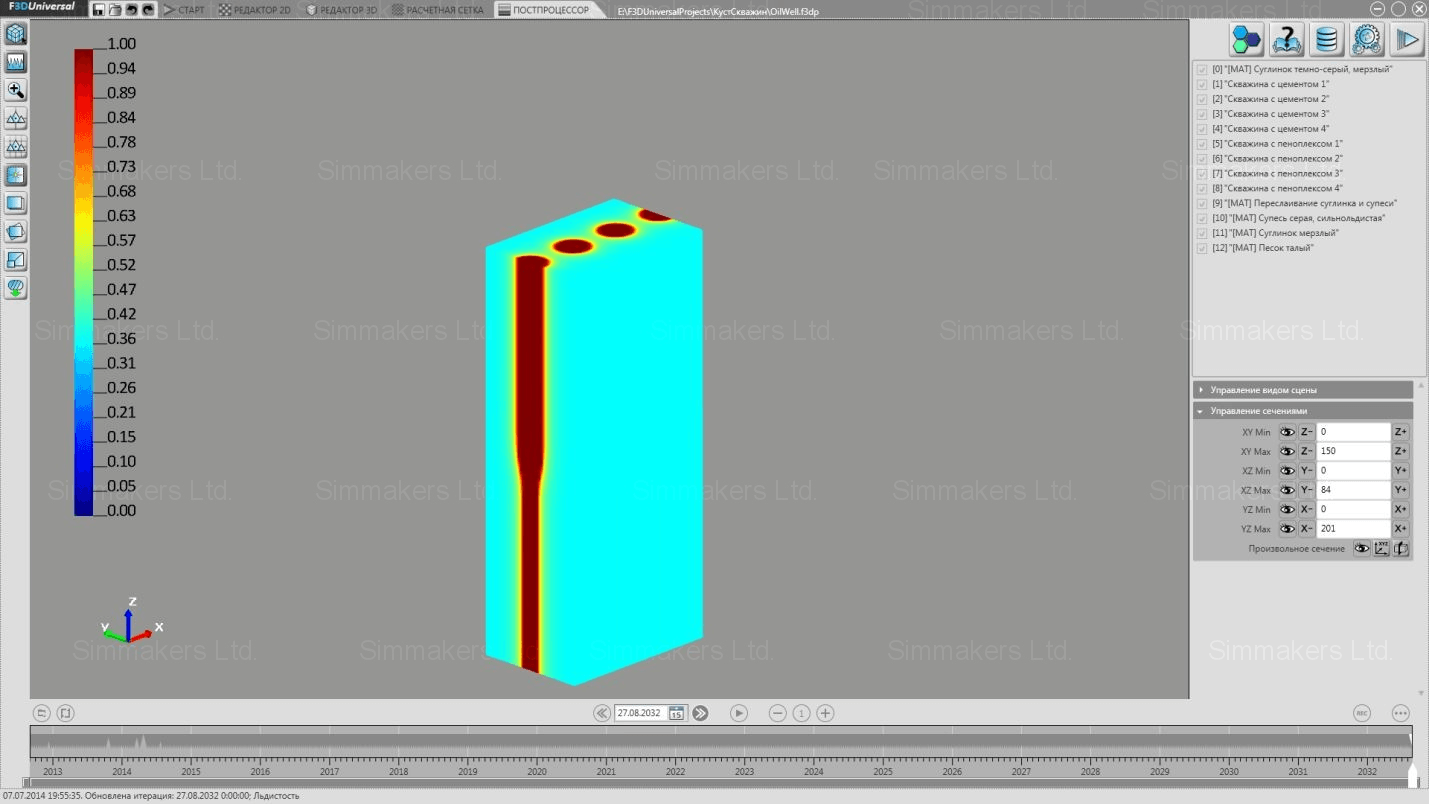Click Y- button on XZ Min row
1429x804 pixels.
tap(1306, 471)
